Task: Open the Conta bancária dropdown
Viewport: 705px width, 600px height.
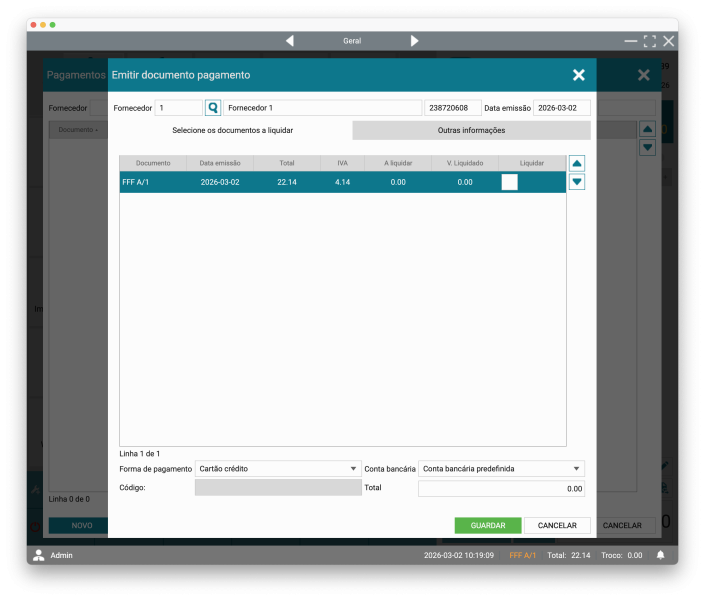Action: [x=500, y=468]
